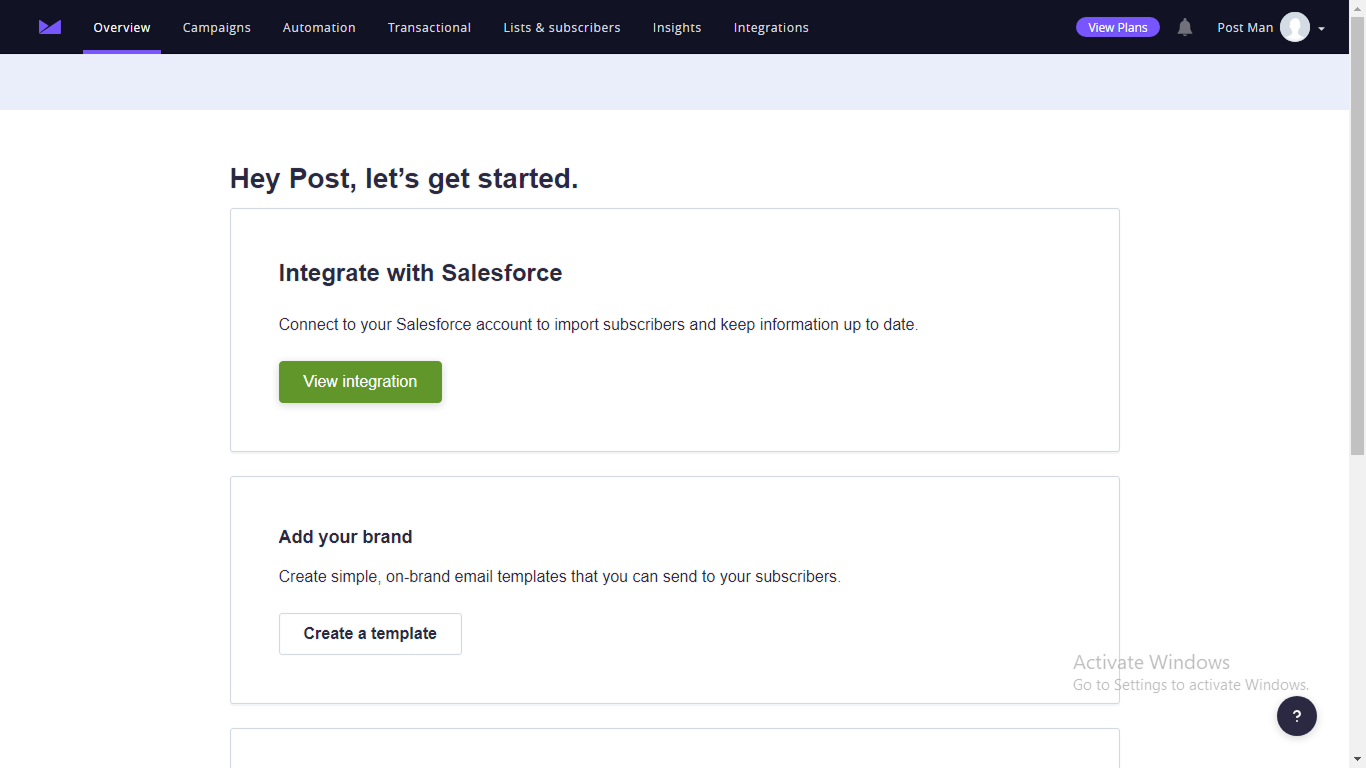The width and height of the screenshot is (1366, 768).
Task: Click the 'Integrate with Salesforce' heading
Action: tap(420, 273)
